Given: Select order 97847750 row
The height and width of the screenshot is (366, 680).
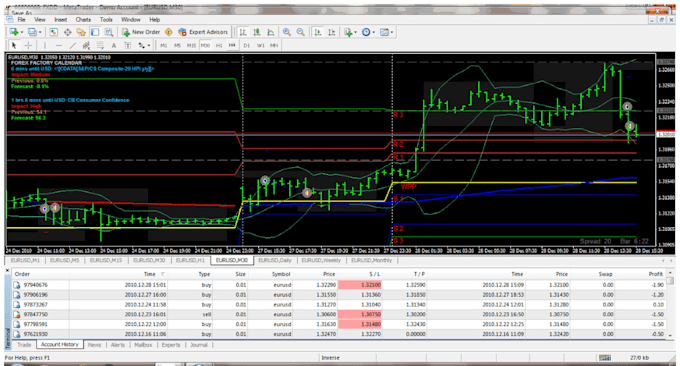Looking at the screenshot, I should click(339, 314).
